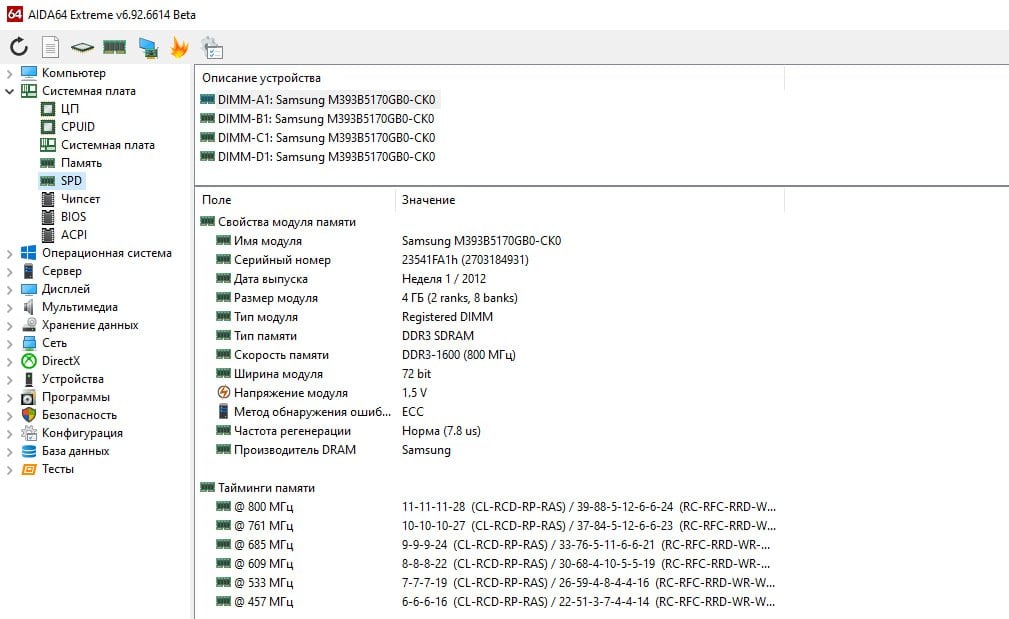Click the AIDA64 logo in title bar

(x=14, y=14)
